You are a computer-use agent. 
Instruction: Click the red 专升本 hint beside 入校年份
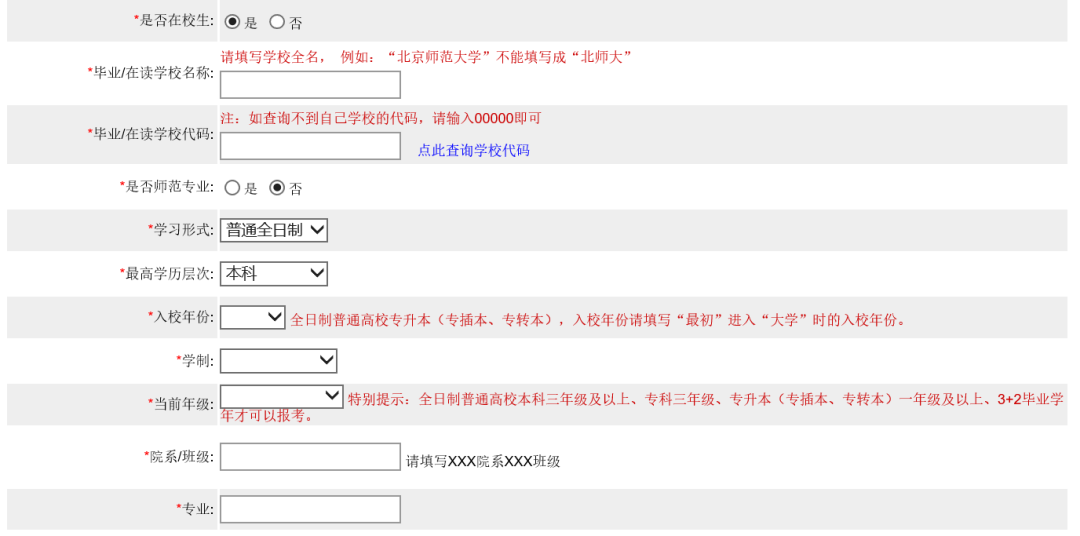(x=598, y=320)
